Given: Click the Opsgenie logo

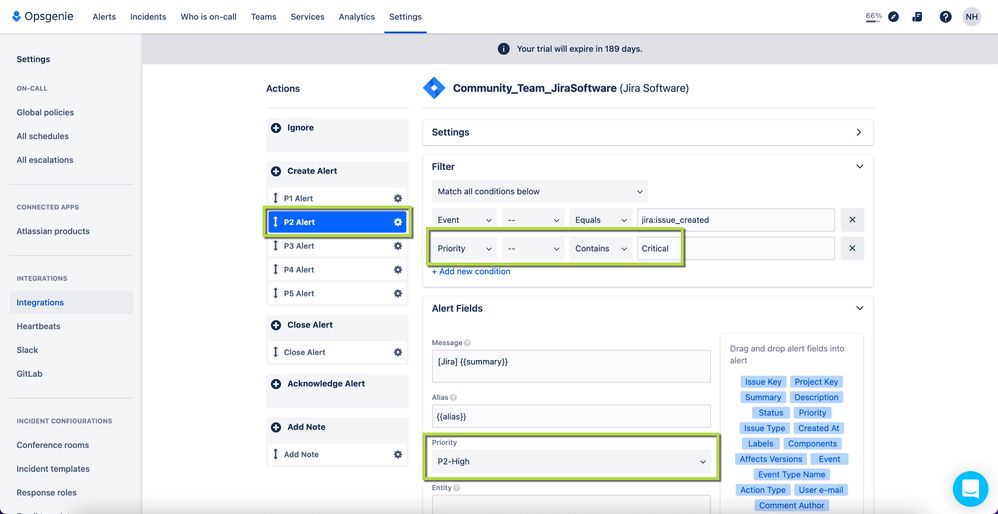Looking at the screenshot, I should click(43, 17).
